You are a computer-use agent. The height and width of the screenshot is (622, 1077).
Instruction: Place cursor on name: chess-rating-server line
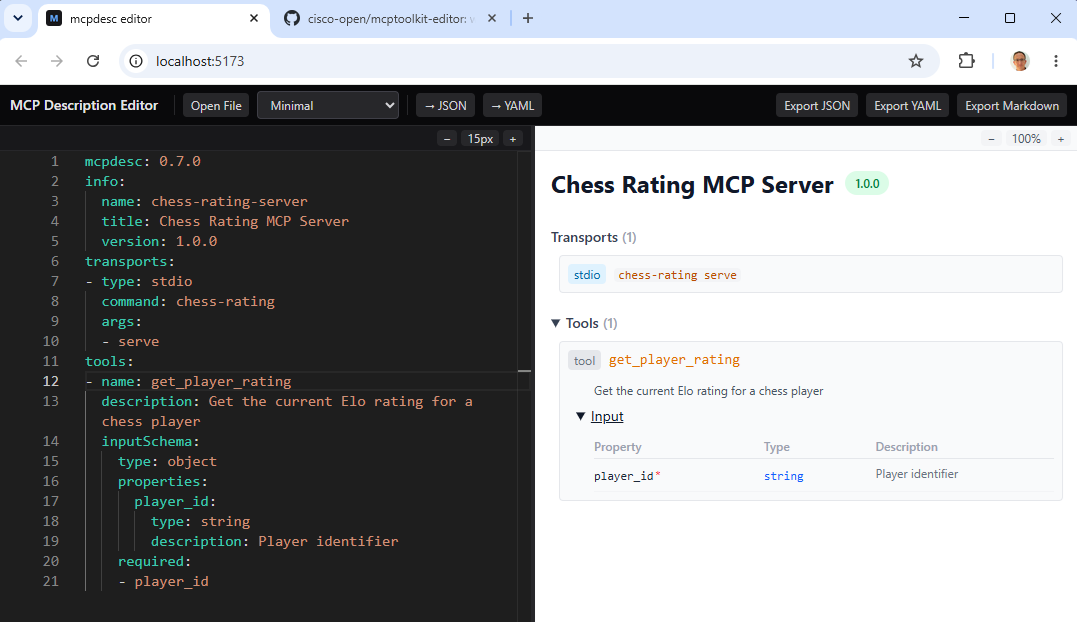(x=204, y=201)
